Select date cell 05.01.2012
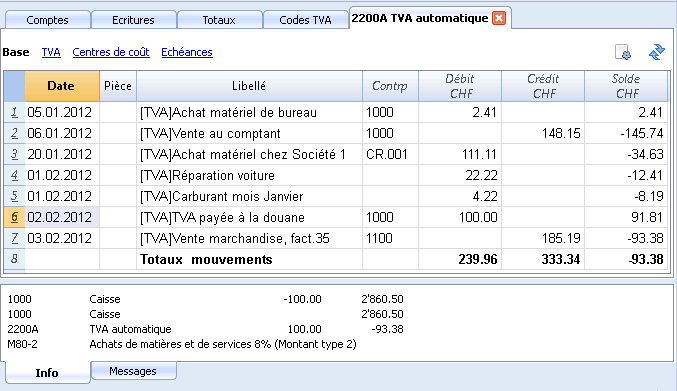Image resolution: width=677 pixels, height=391 pixels. coord(62,112)
